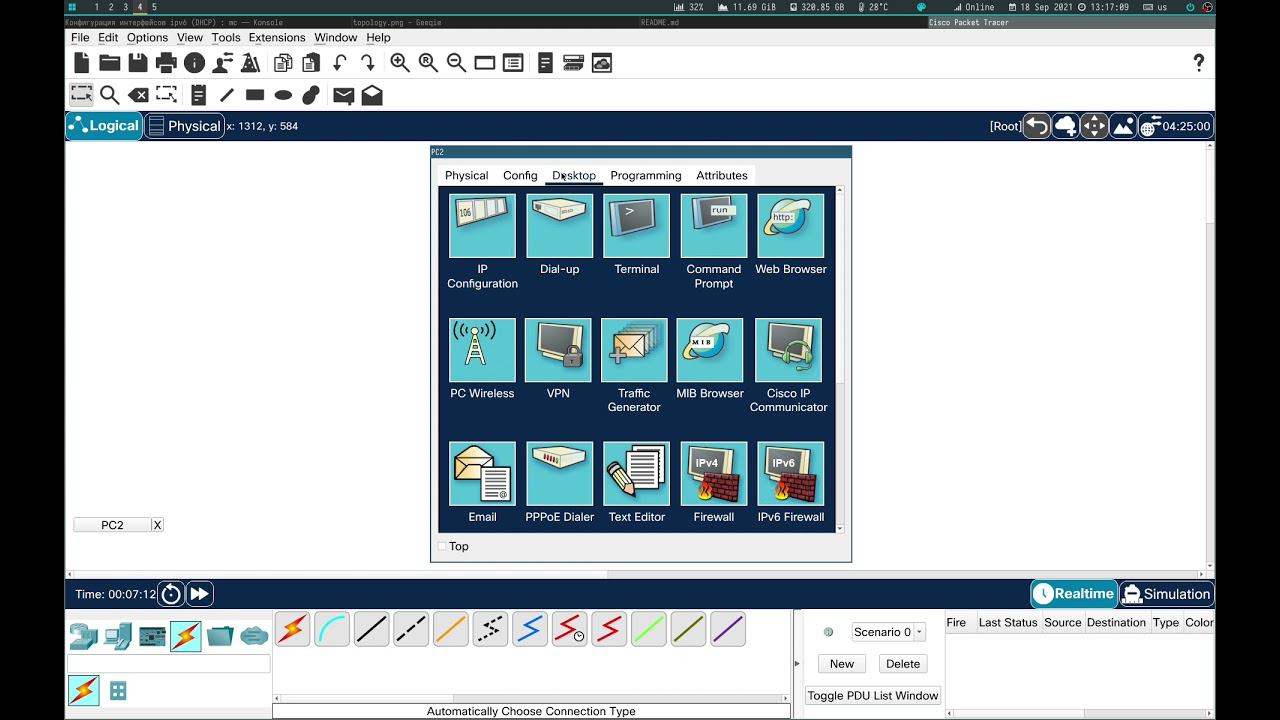The image size is (1280, 720).
Task: Open the Activity Wizard icon
Action: pos(250,63)
